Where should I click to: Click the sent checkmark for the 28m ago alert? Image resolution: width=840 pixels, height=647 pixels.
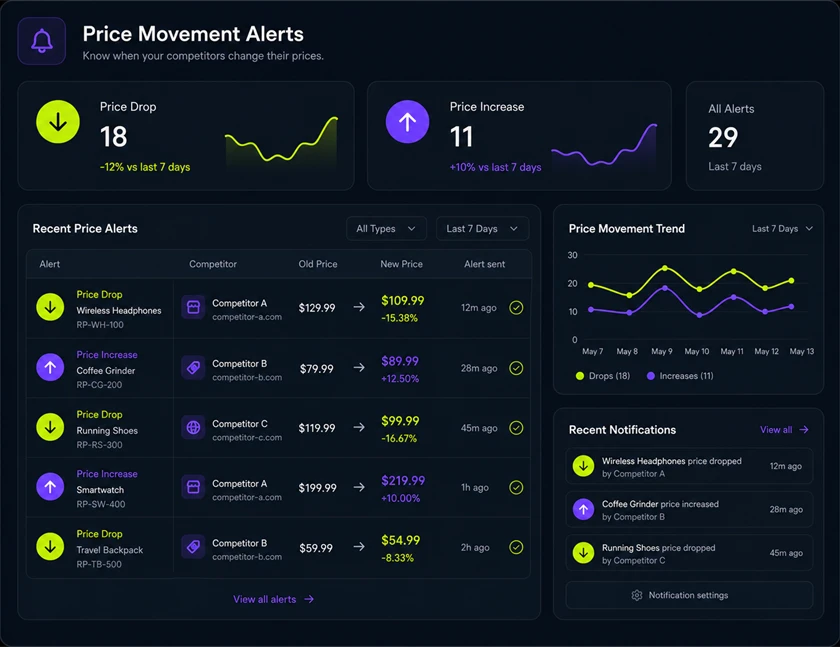click(x=516, y=368)
